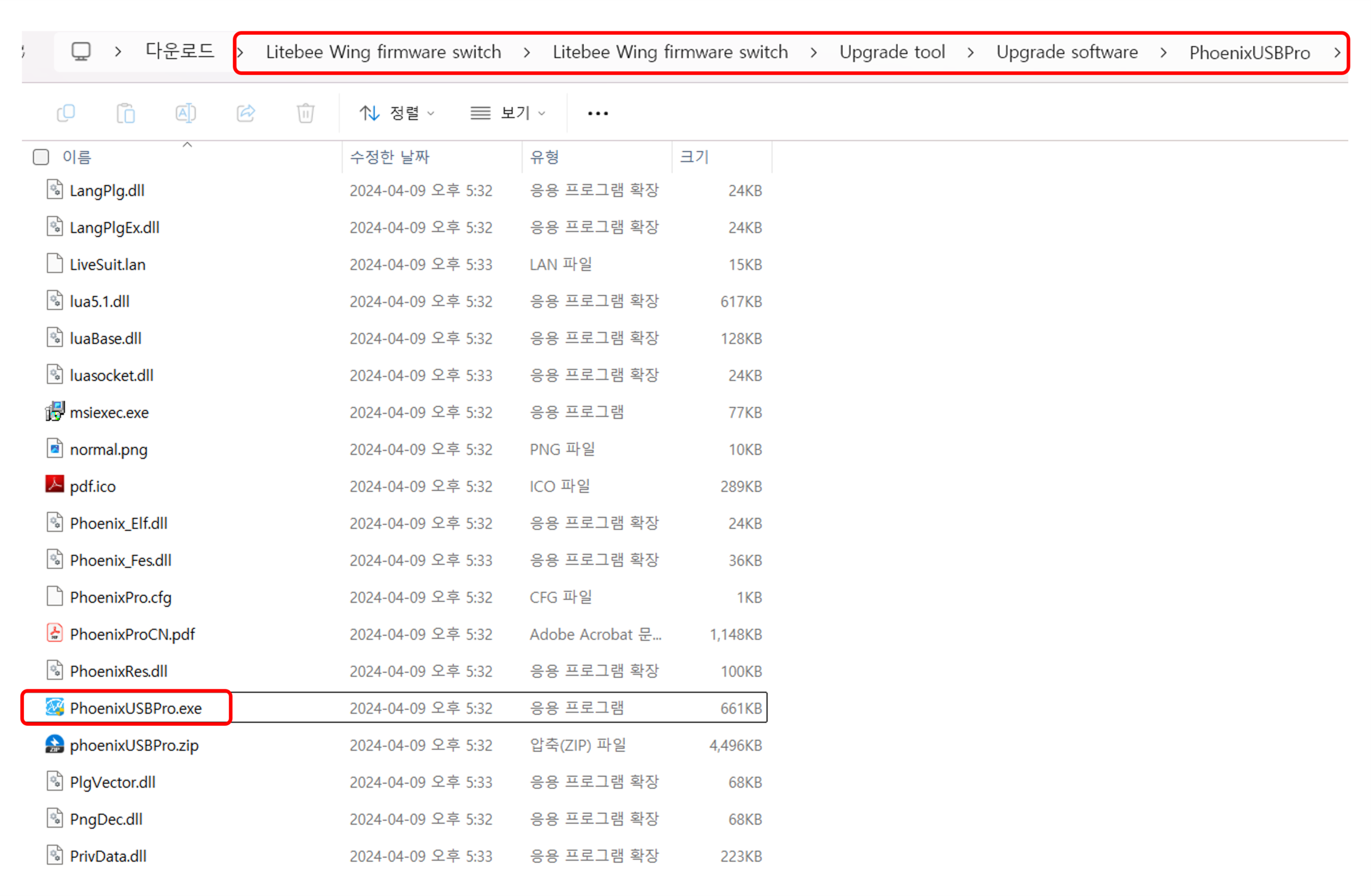The width and height of the screenshot is (1371, 896).
Task: Expand chevron after 다운로드 breadcrumb
Action: (240, 53)
